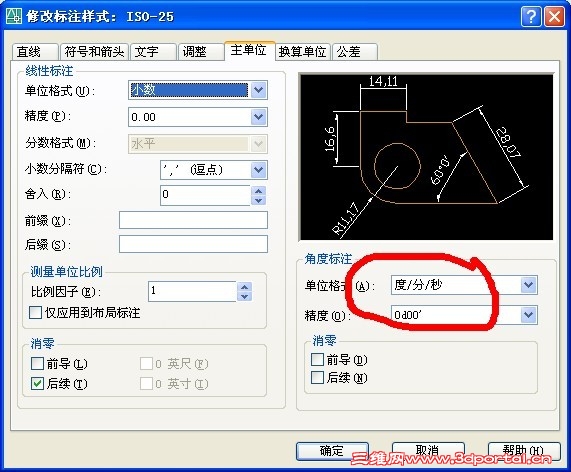This screenshot has height=472, width=571.
Task: Open the 换算单位 tab
Action: pos(303,51)
